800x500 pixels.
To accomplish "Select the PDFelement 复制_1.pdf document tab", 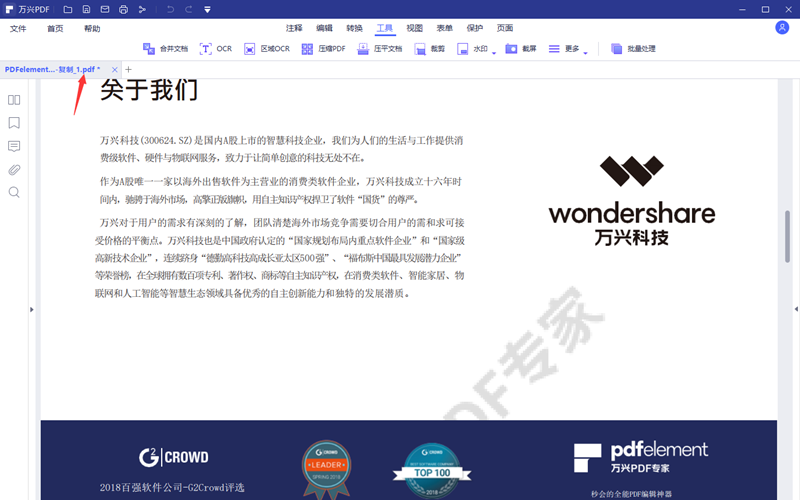I will [53, 69].
